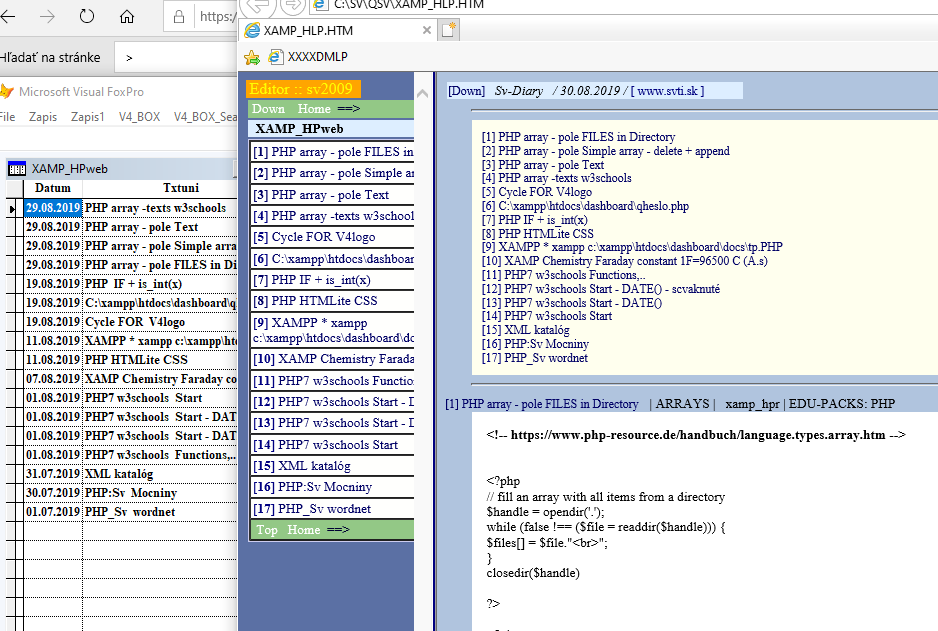Click the Top link in bottom green bar

pos(266,530)
